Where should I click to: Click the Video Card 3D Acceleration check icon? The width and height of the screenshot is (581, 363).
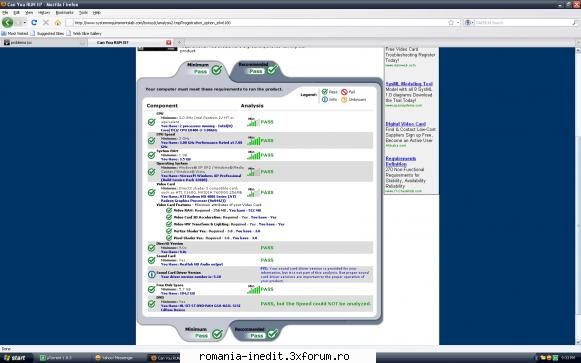click(x=169, y=217)
